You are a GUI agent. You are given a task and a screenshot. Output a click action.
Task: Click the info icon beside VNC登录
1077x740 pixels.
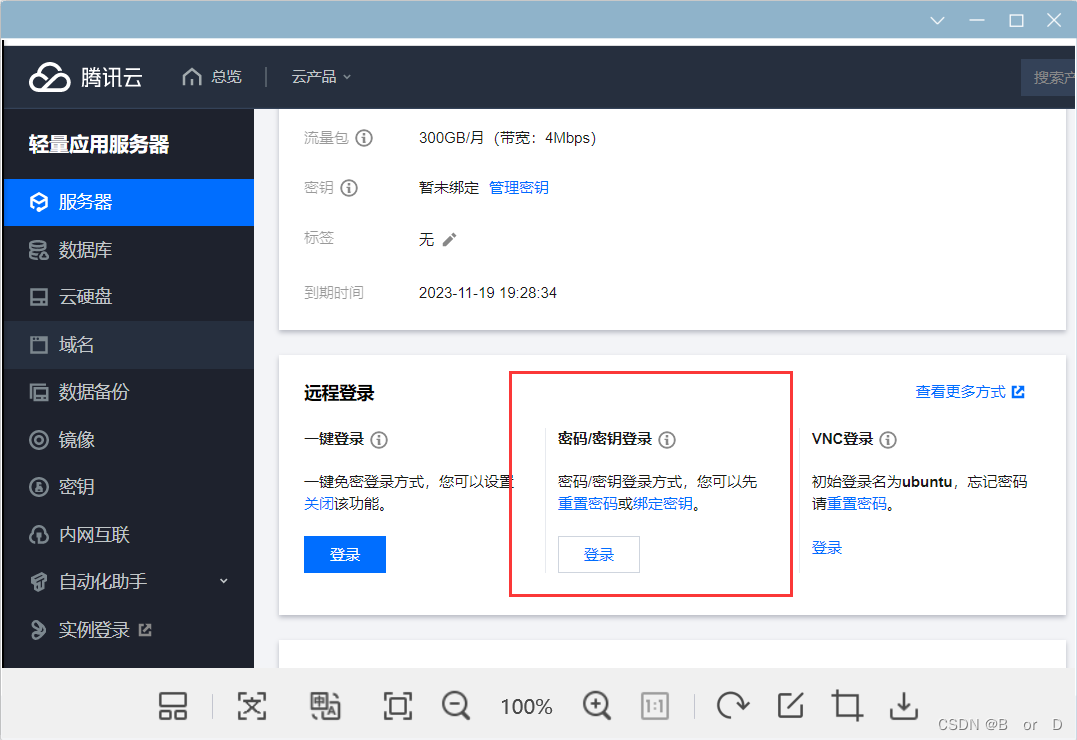coord(888,440)
